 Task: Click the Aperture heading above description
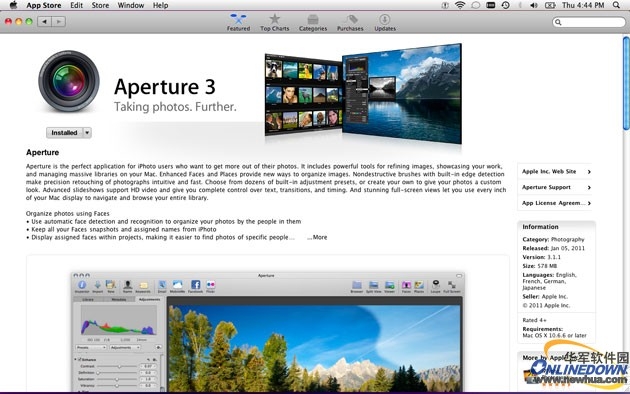point(43,152)
